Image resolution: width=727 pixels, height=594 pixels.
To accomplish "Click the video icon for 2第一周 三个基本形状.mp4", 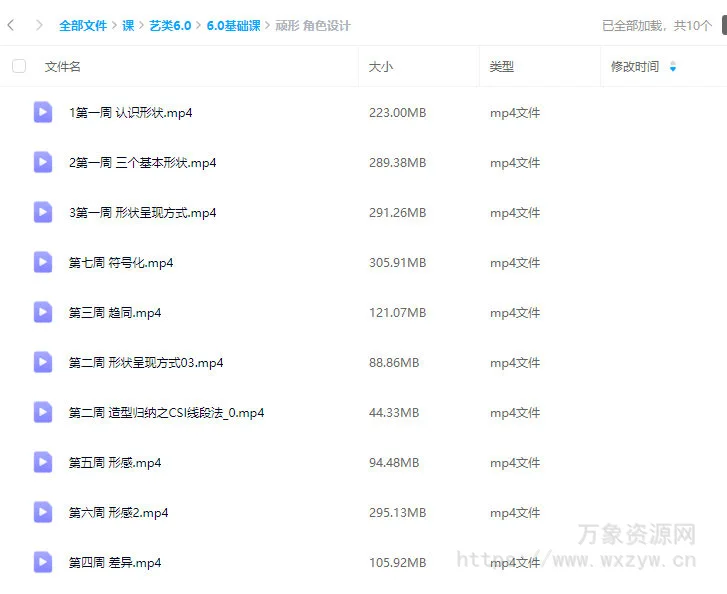I will [43, 162].
